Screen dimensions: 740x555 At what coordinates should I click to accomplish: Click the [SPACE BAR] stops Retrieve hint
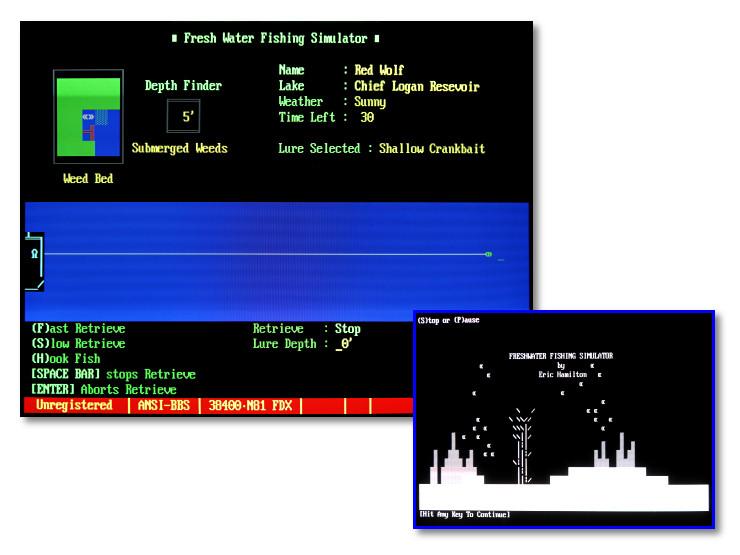113,374
